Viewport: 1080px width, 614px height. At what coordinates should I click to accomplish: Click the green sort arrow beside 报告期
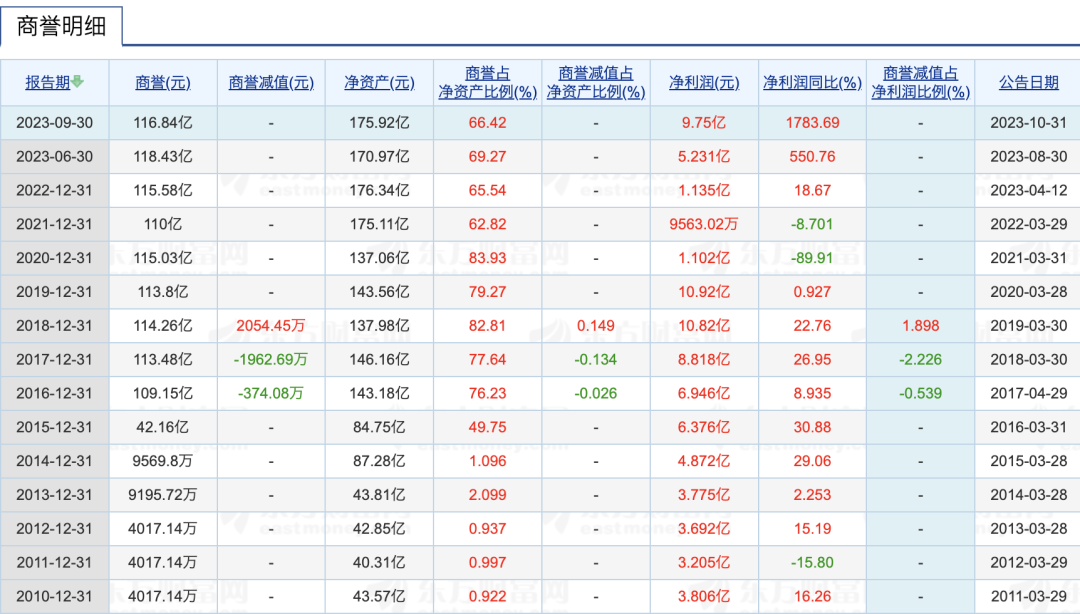[x=78, y=83]
